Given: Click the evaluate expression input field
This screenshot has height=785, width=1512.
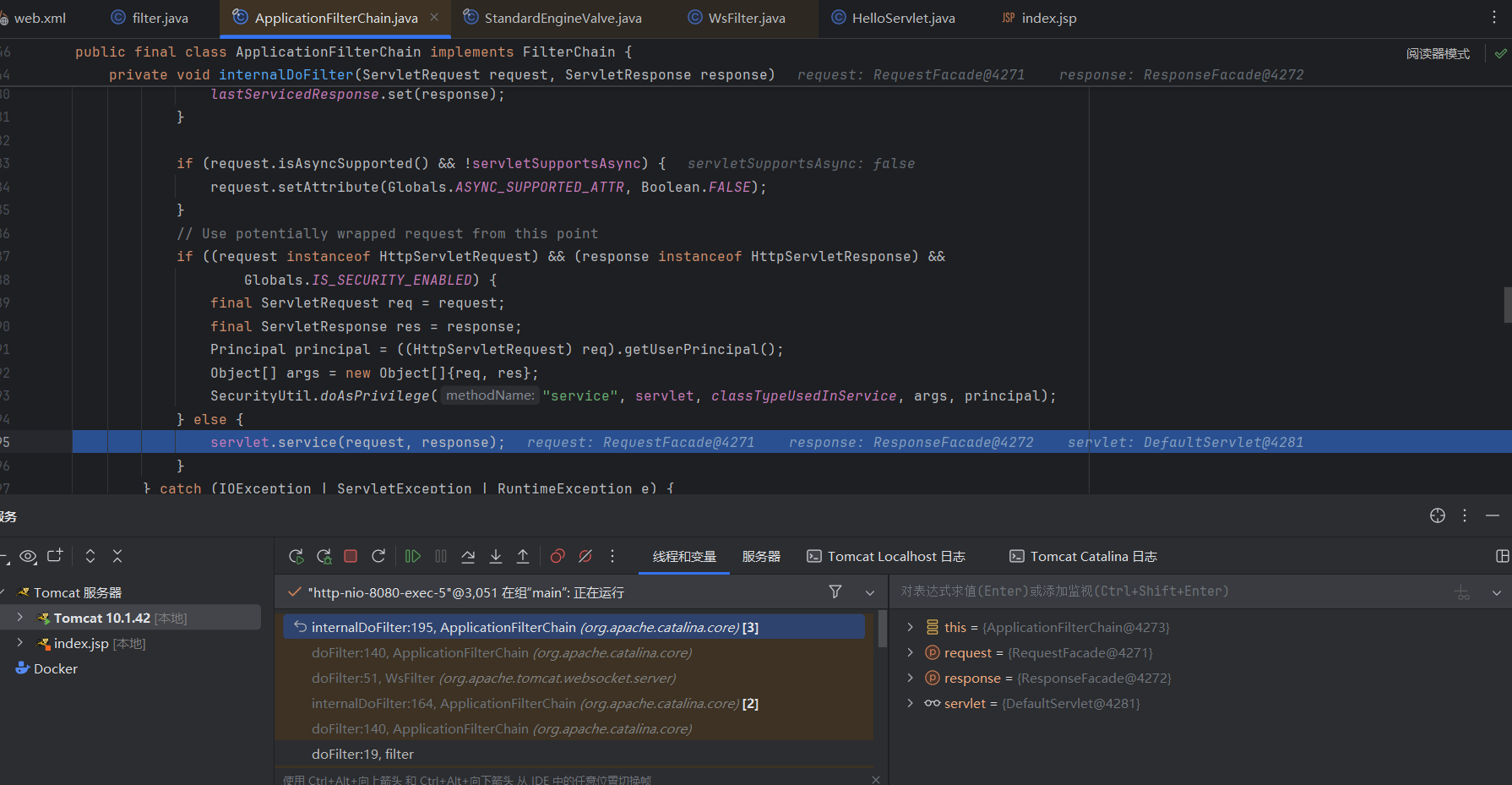Looking at the screenshot, I should pyautogui.click(x=1166, y=591).
